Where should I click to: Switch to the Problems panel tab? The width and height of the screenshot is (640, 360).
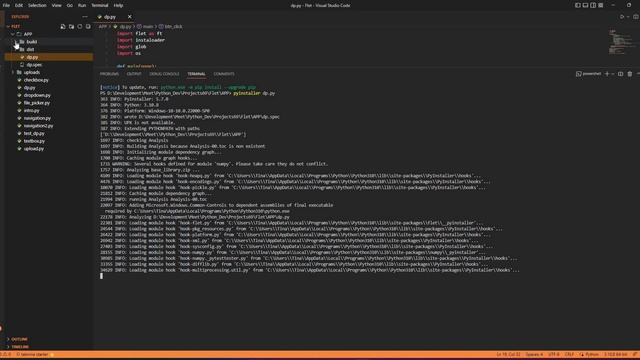point(109,74)
